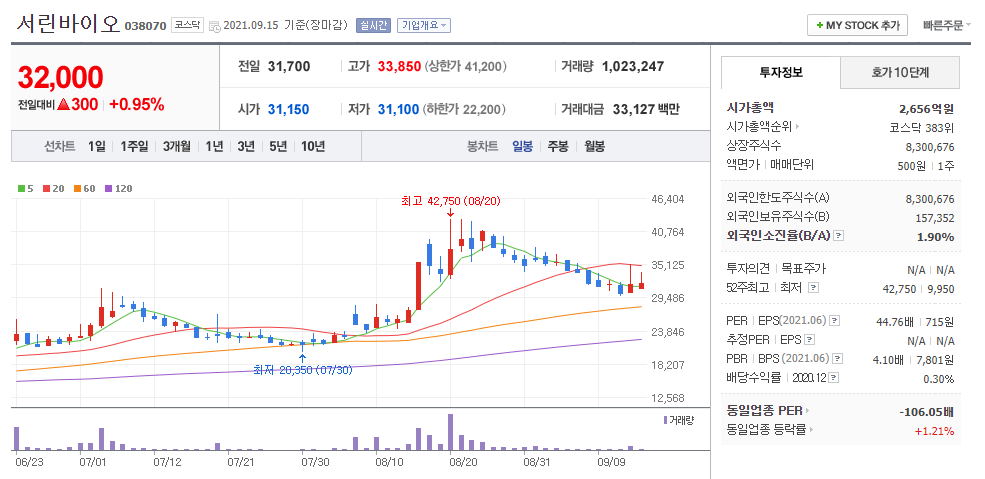Select the 월봉 monthly candle chart
Viewport: 985px width, 479px height.
594,146
